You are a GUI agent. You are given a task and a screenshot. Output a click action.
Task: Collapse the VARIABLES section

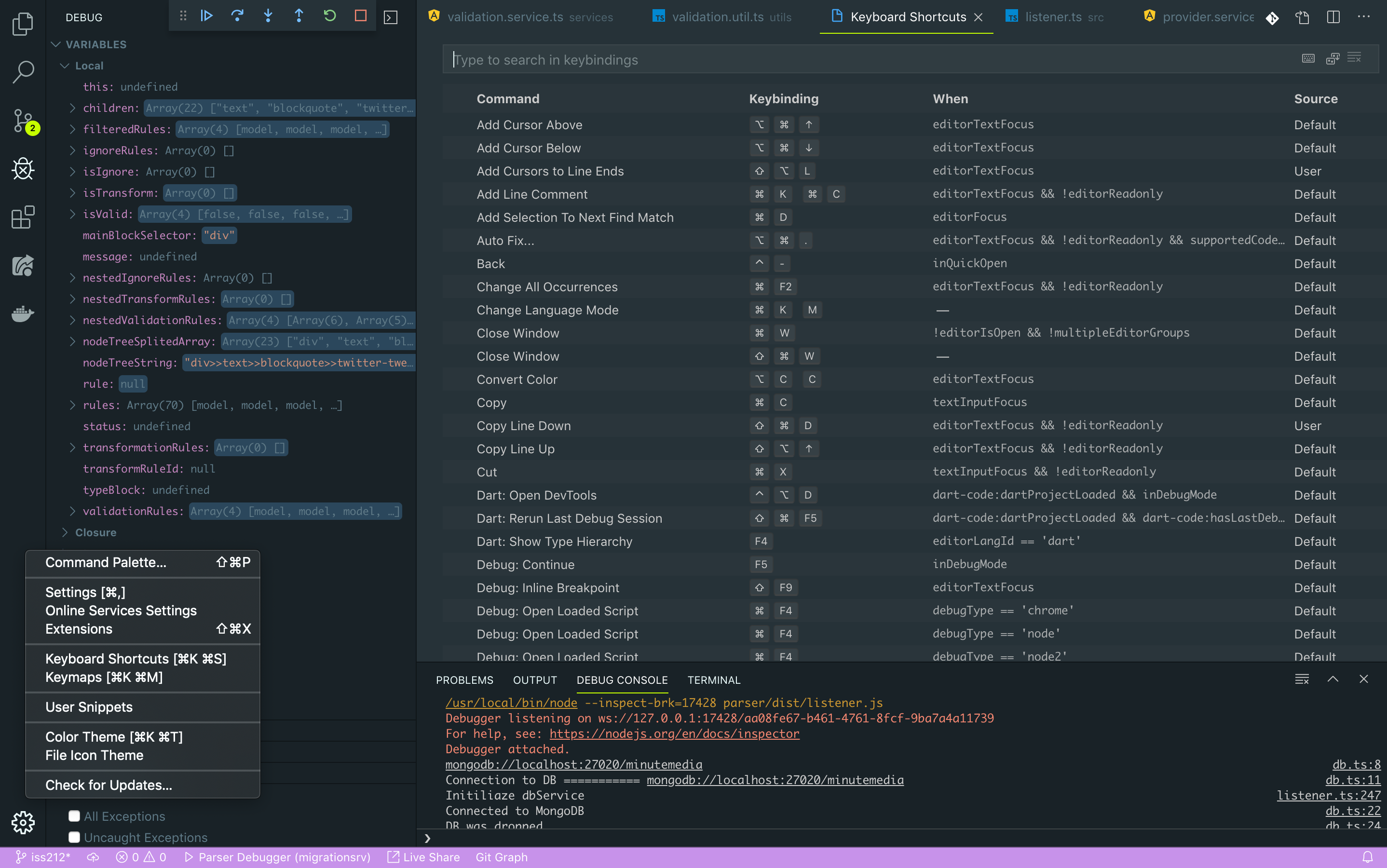coord(55,44)
